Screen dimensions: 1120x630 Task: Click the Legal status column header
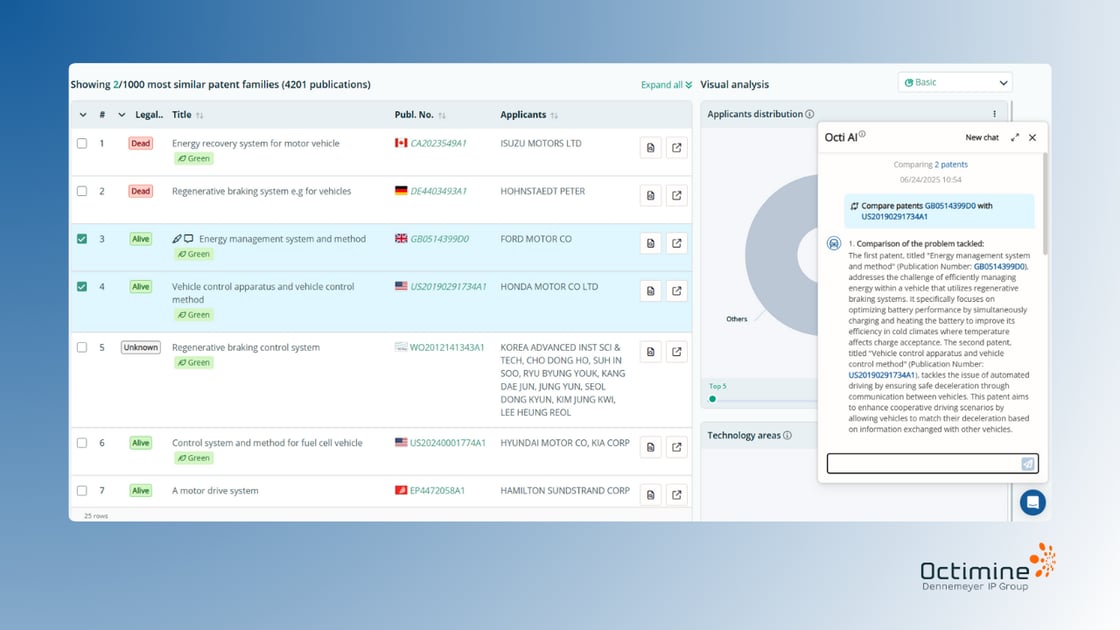pos(149,115)
